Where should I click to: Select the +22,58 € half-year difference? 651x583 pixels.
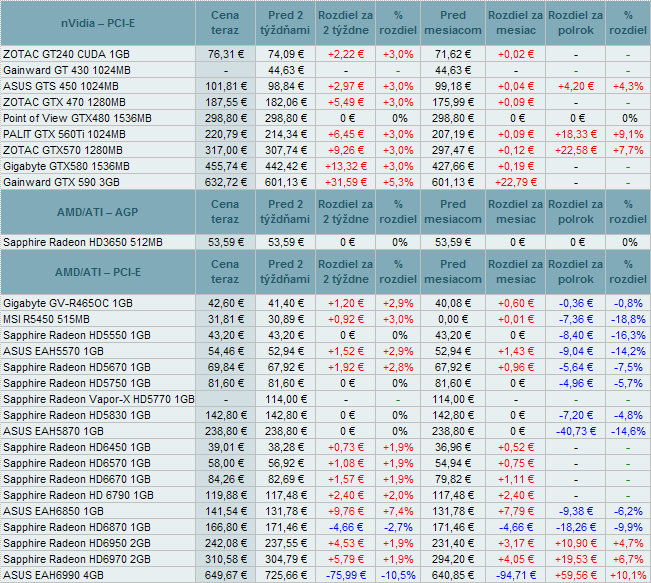pos(576,150)
